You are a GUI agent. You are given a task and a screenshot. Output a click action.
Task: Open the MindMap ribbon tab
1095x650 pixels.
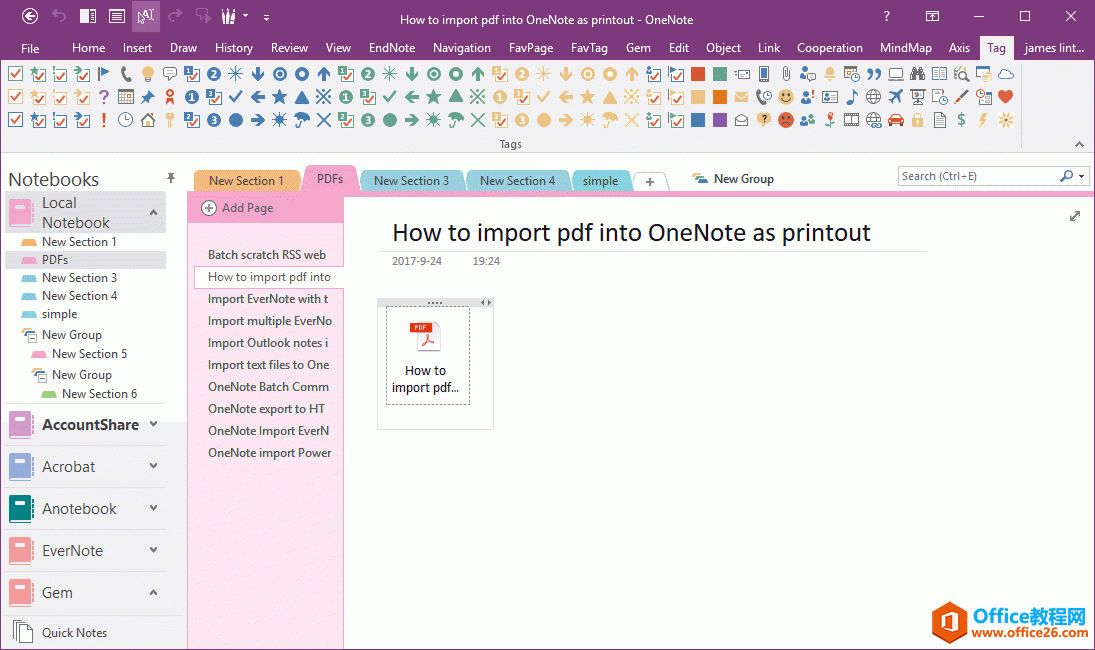click(x=905, y=47)
